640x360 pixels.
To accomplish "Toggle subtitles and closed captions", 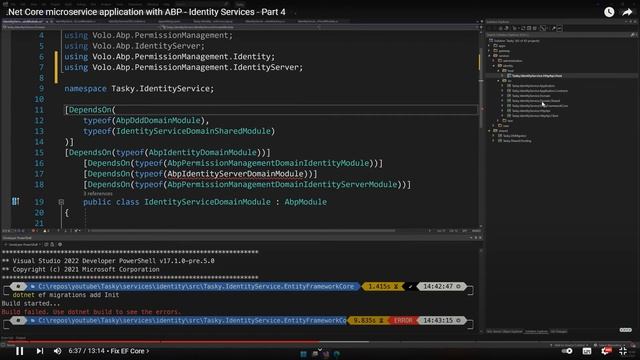I will coord(587,351).
